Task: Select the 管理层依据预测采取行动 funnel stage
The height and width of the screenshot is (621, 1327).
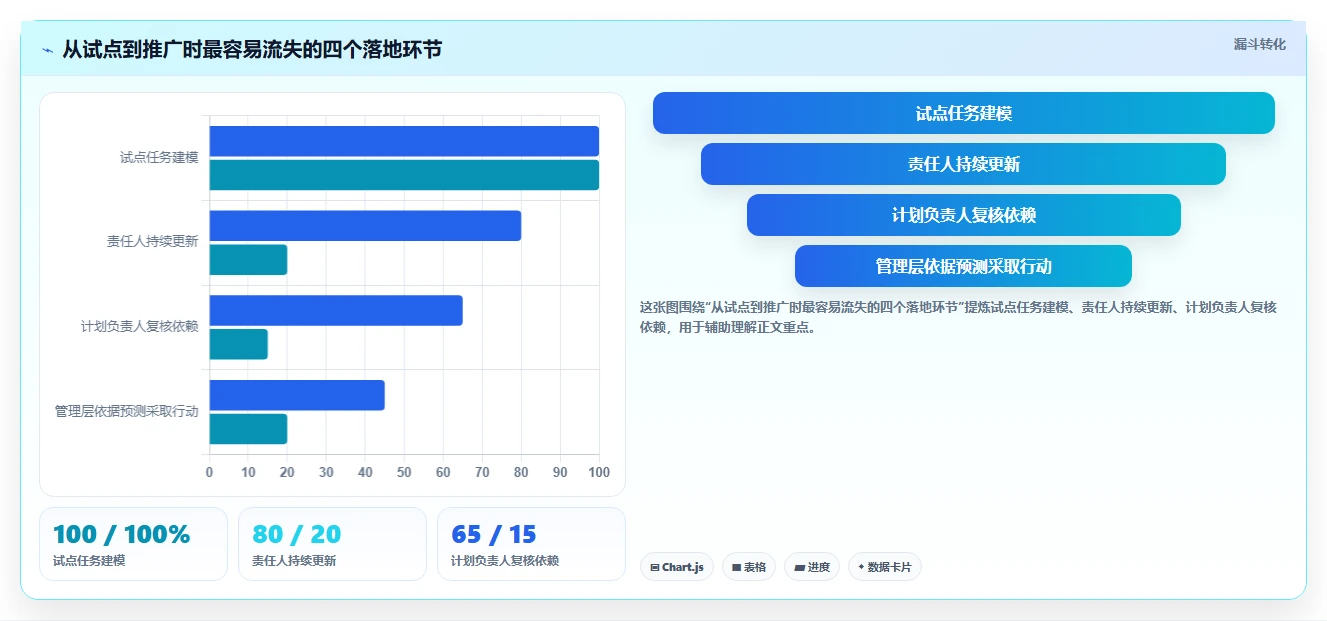Action: [963, 266]
